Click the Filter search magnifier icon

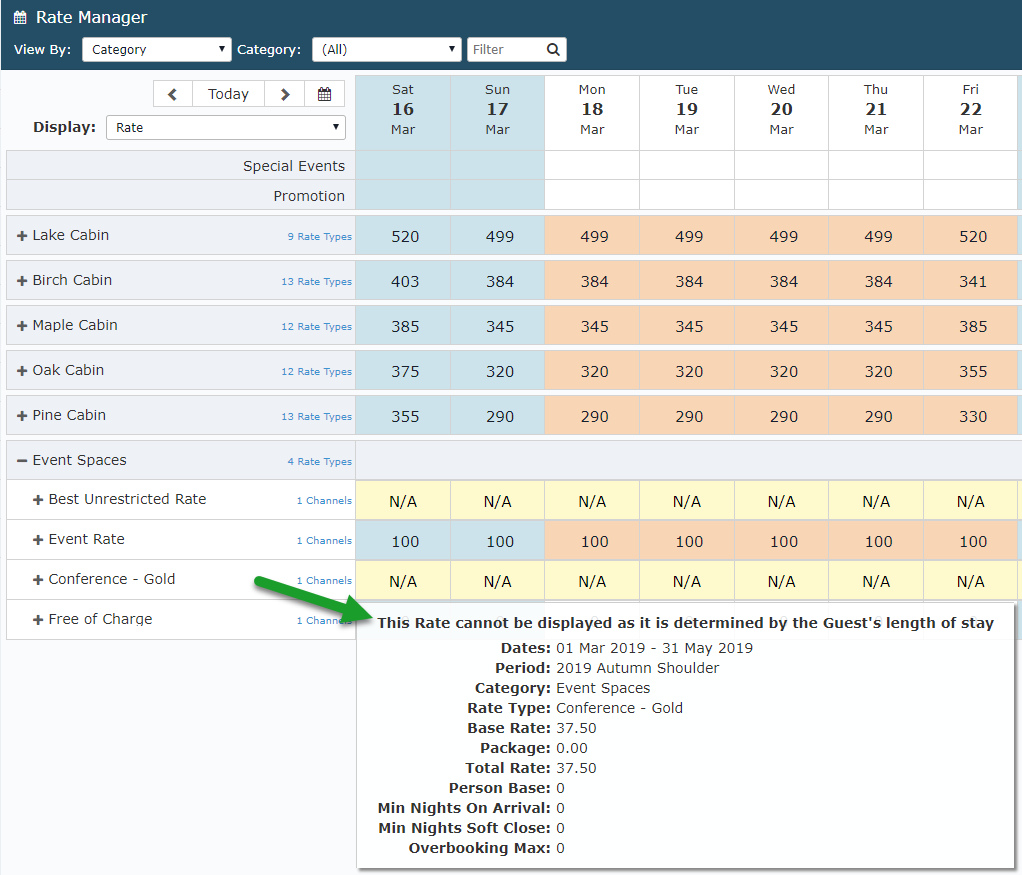(x=553, y=50)
